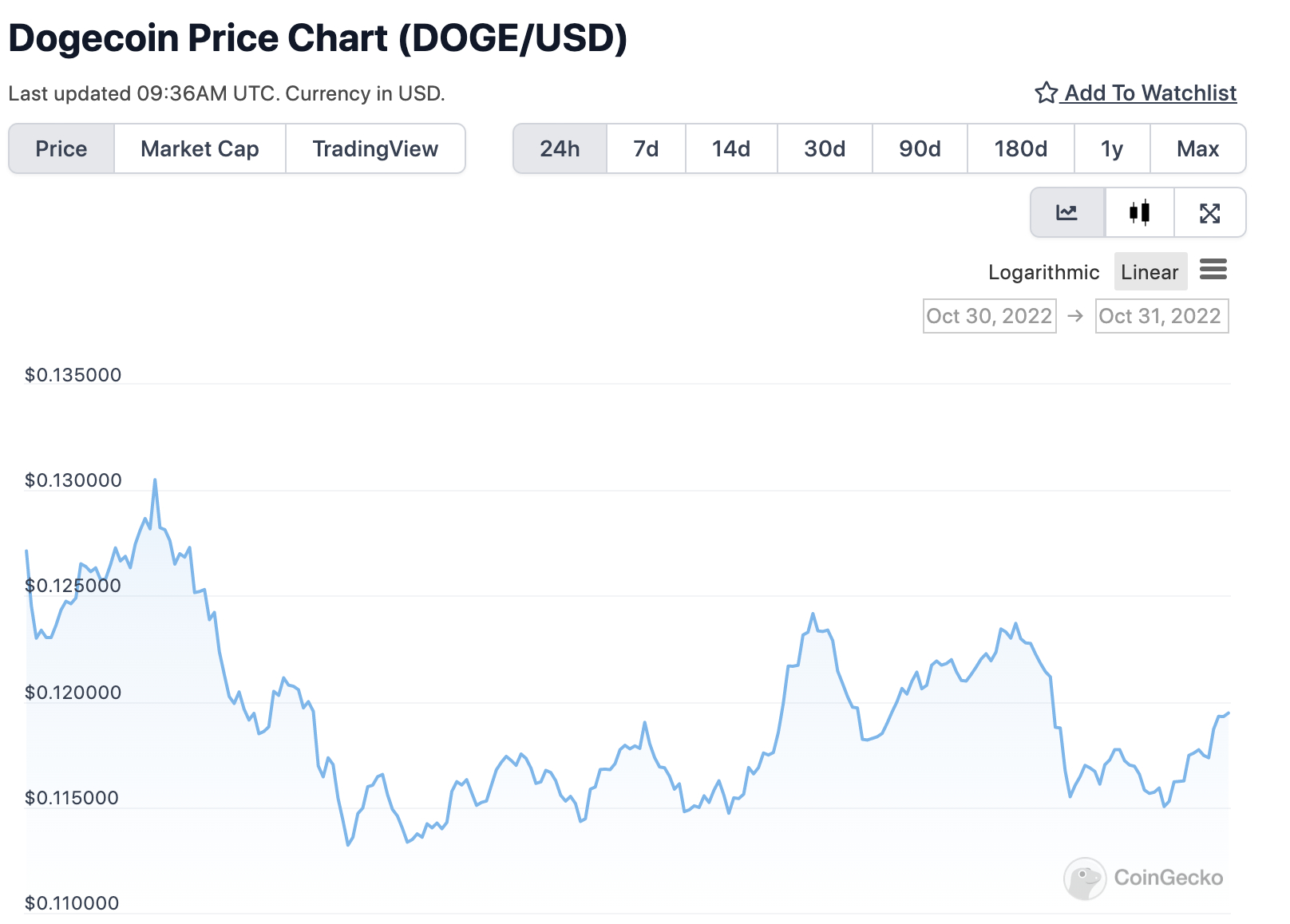1290x924 pixels.
Task: Edit start date Oct 30, 2022
Action: (989, 316)
